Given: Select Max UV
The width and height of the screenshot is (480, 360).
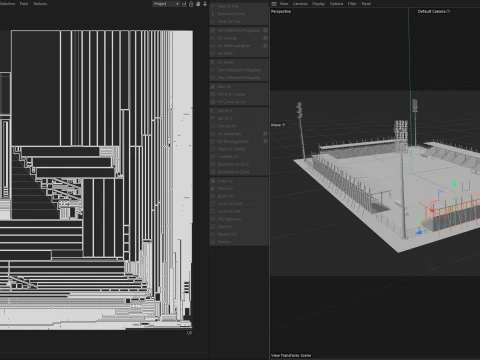Looking at the screenshot, I should 239,87.
